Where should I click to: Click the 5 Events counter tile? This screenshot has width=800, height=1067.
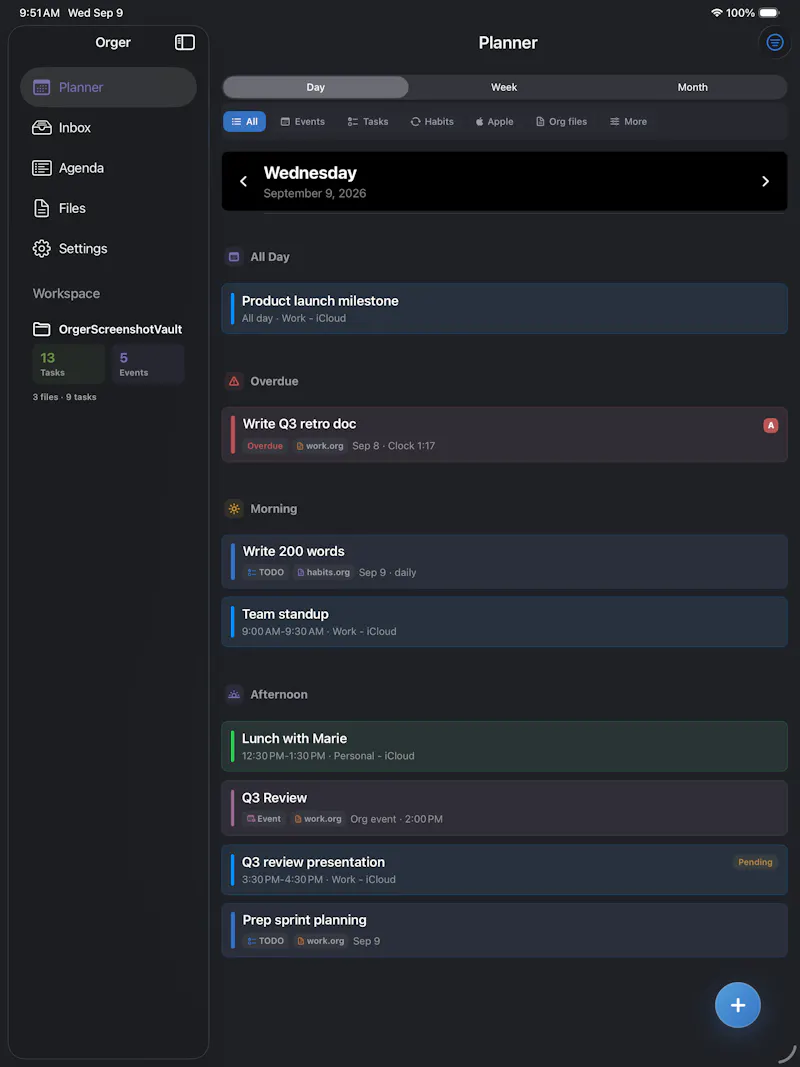[148, 364]
